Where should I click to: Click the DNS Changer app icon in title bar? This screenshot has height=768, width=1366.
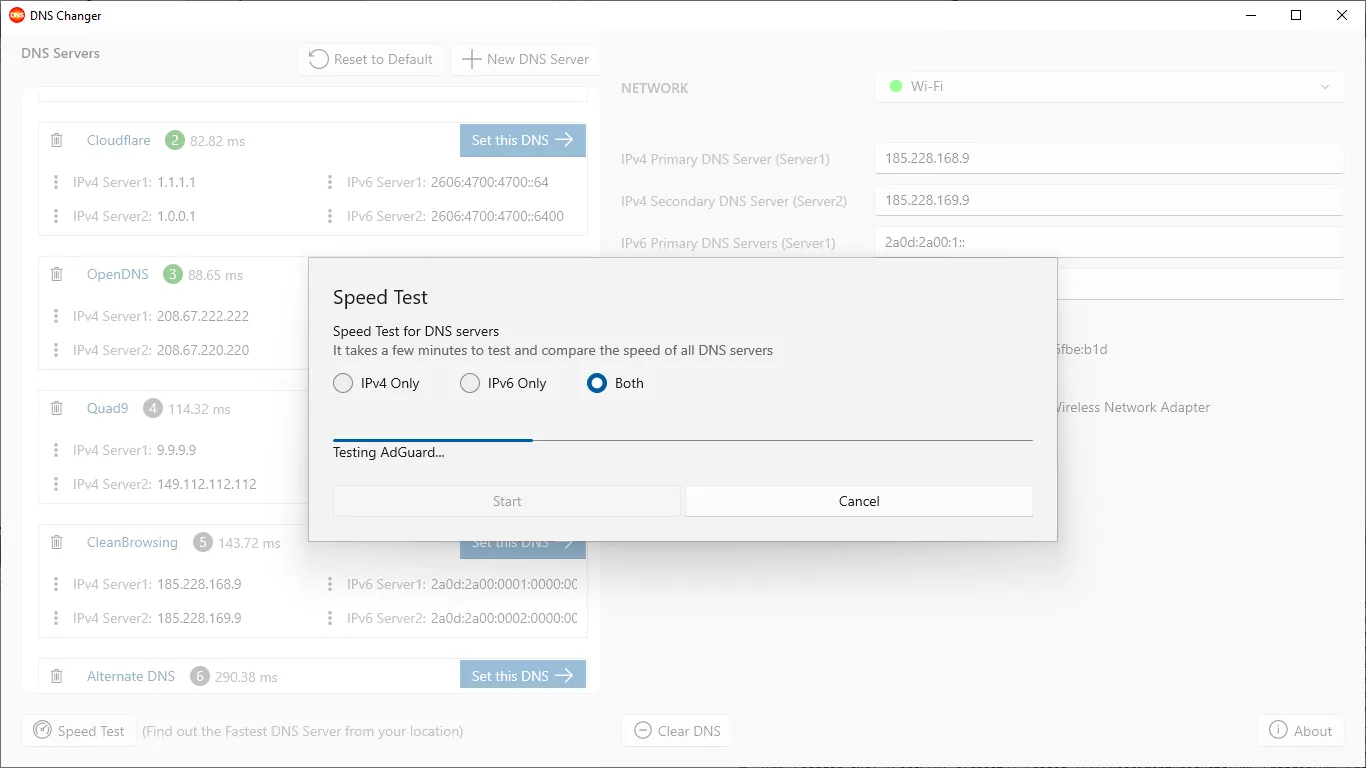coord(16,15)
